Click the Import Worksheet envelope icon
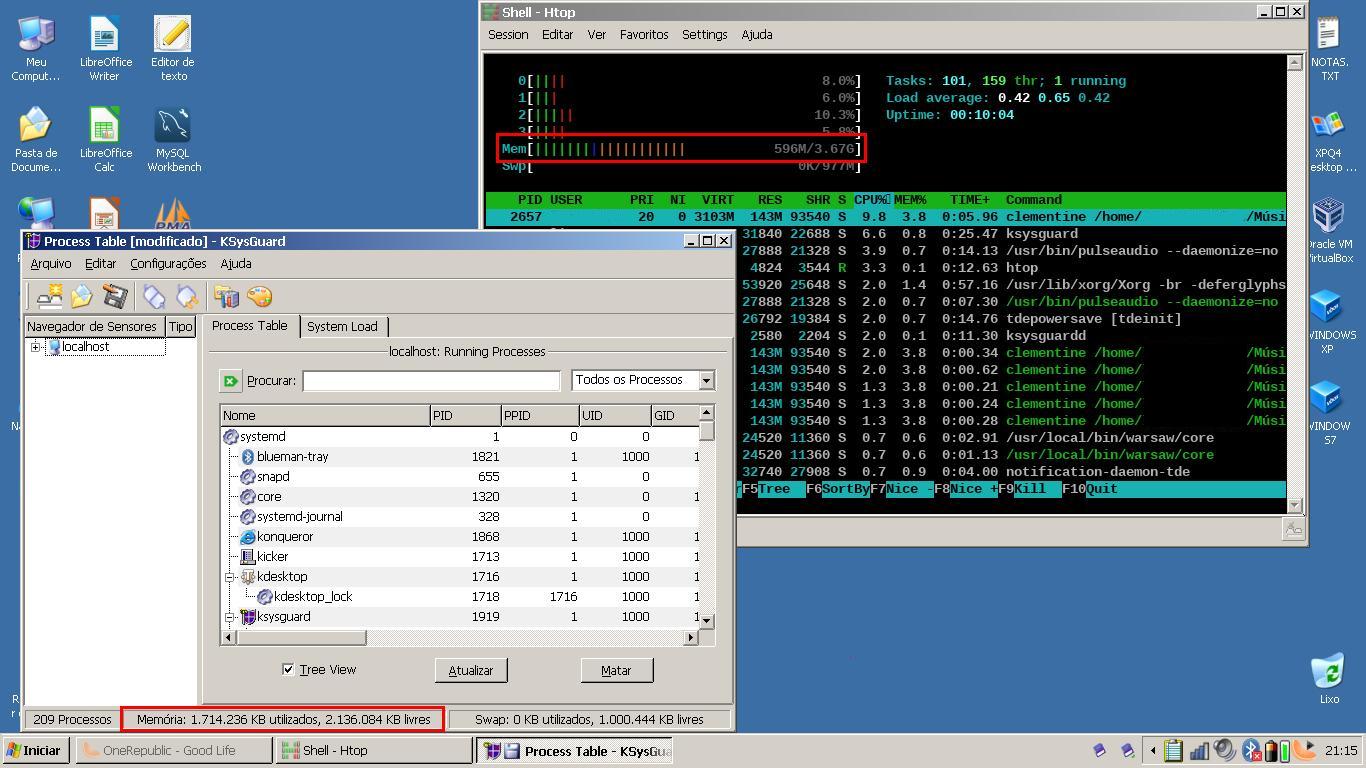This screenshot has width=1366, height=768. pyautogui.click(x=82, y=296)
